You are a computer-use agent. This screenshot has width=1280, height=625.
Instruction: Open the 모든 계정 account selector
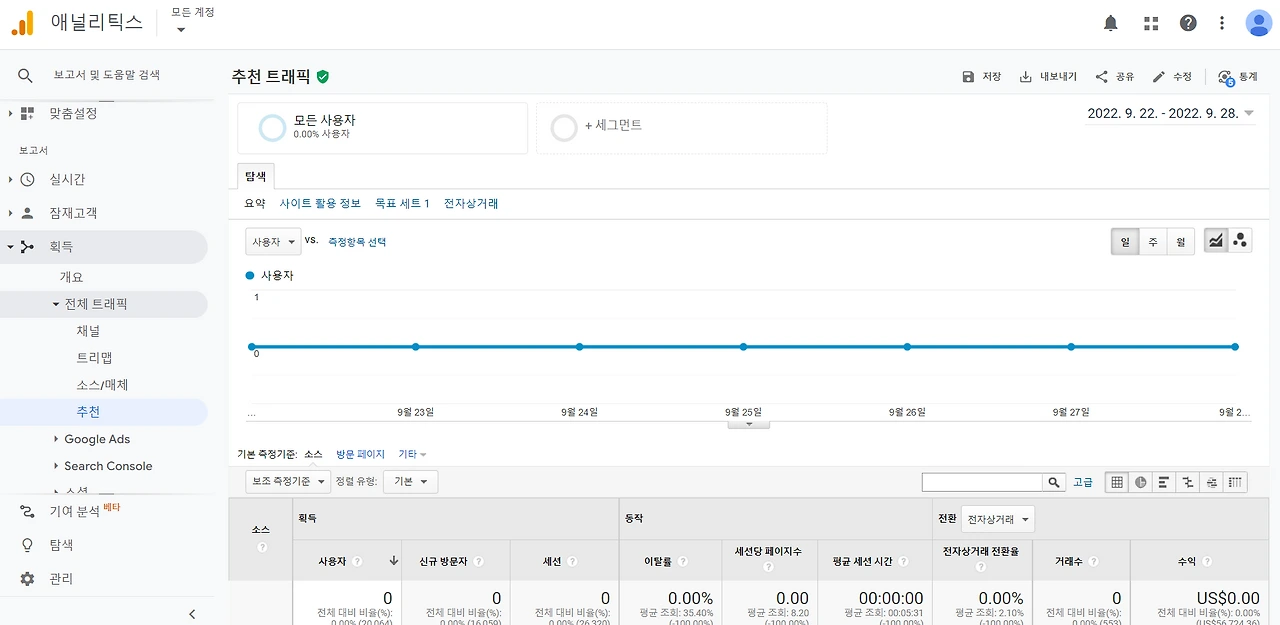(x=192, y=20)
